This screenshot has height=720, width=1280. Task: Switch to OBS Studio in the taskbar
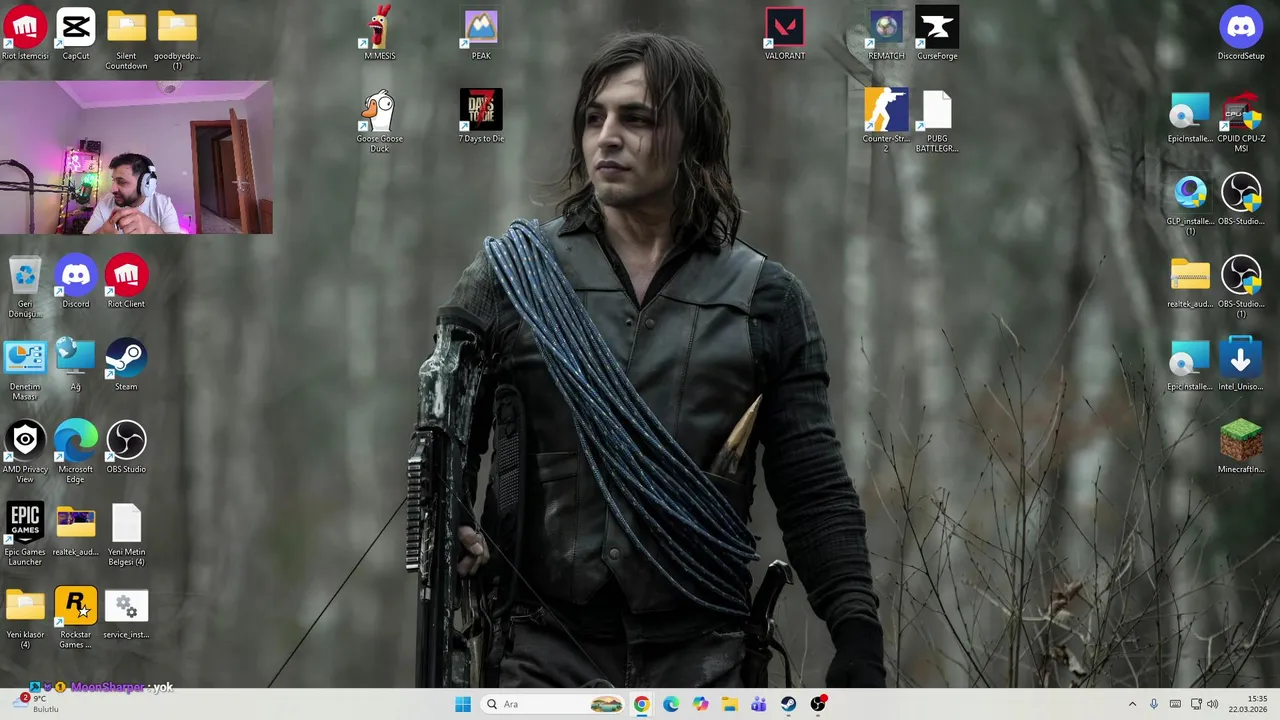(x=818, y=704)
